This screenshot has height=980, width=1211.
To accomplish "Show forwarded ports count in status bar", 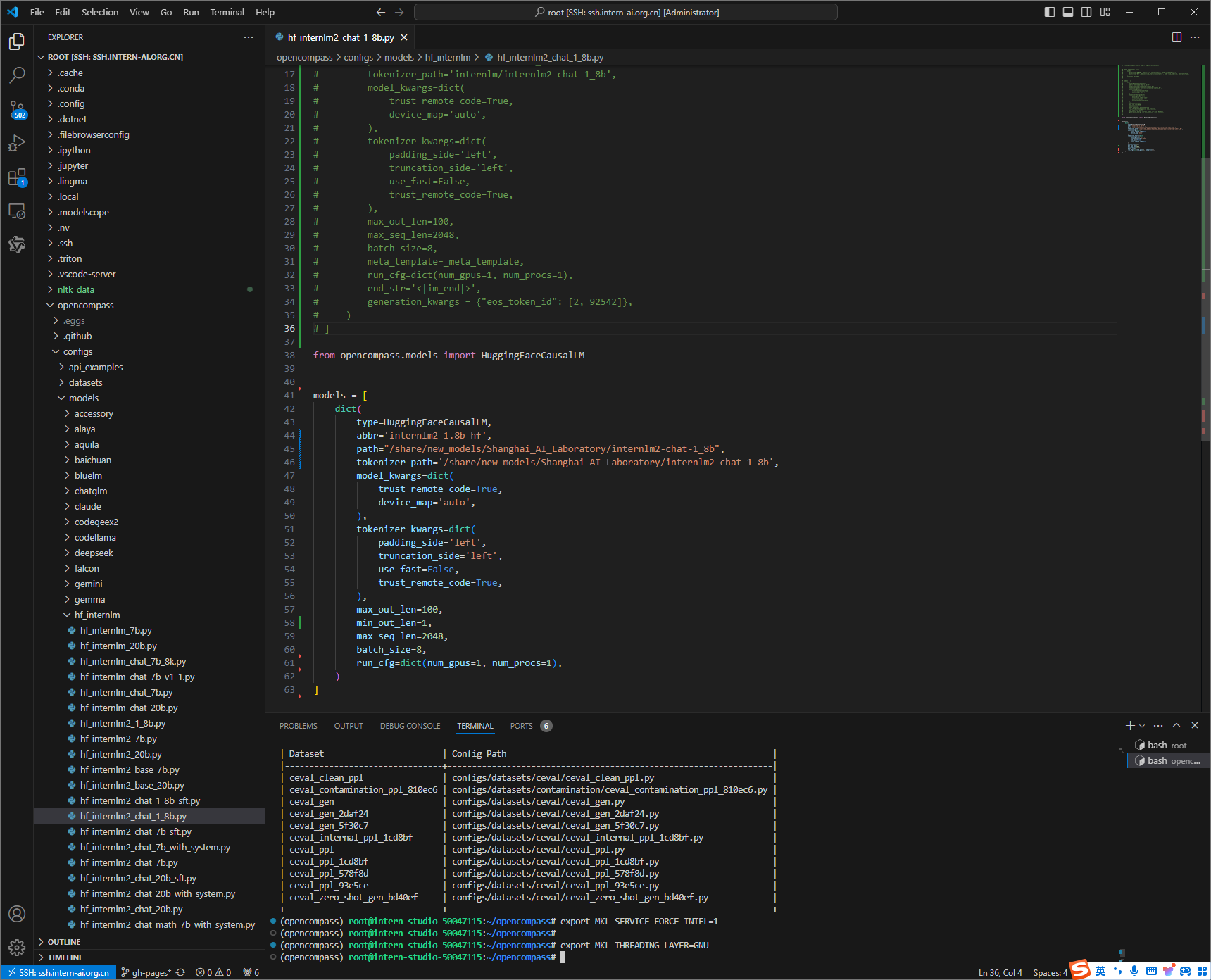I will click(x=251, y=972).
